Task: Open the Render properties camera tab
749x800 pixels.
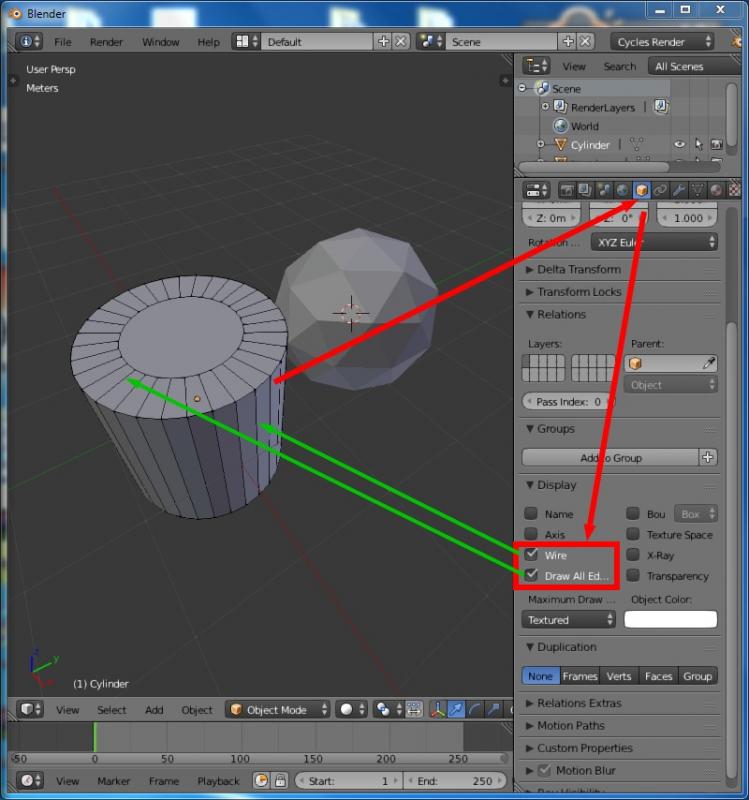Action: (x=566, y=190)
